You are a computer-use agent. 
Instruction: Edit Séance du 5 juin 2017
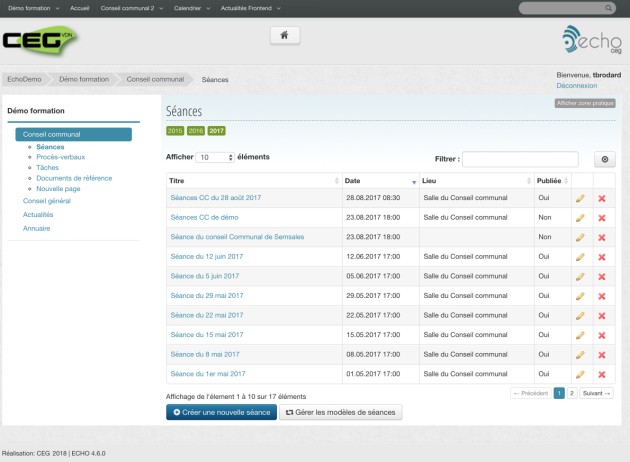click(580, 276)
